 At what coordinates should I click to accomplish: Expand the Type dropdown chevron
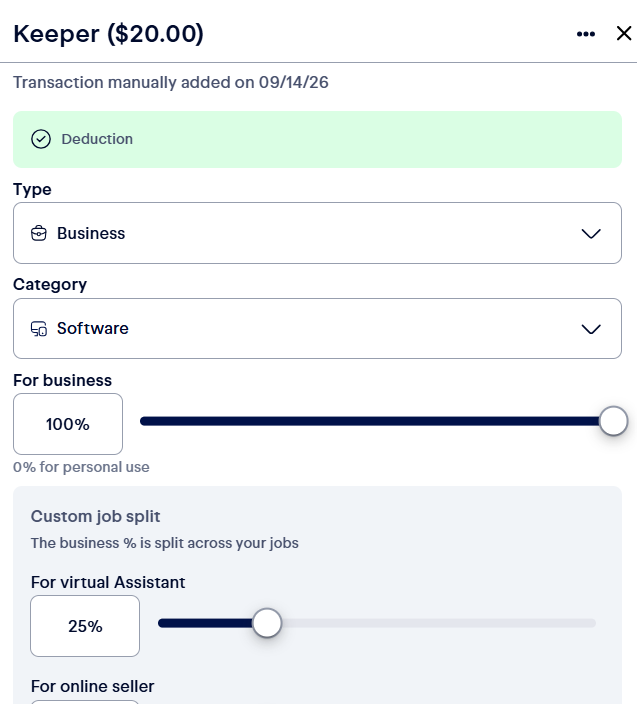[x=591, y=234]
